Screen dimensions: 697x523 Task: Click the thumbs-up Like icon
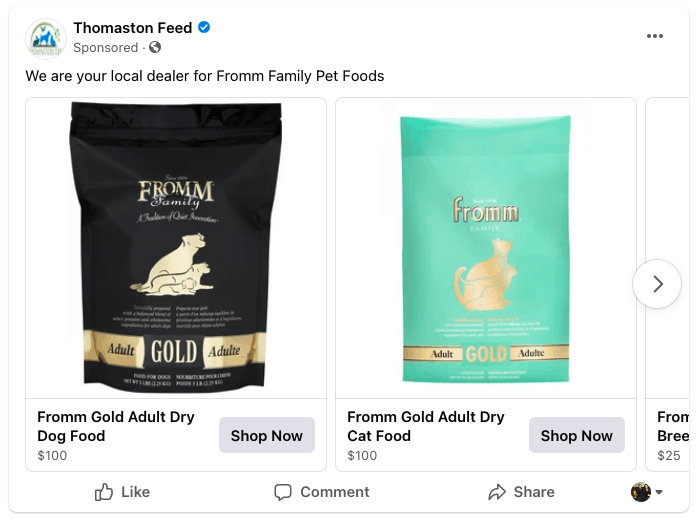(104, 492)
